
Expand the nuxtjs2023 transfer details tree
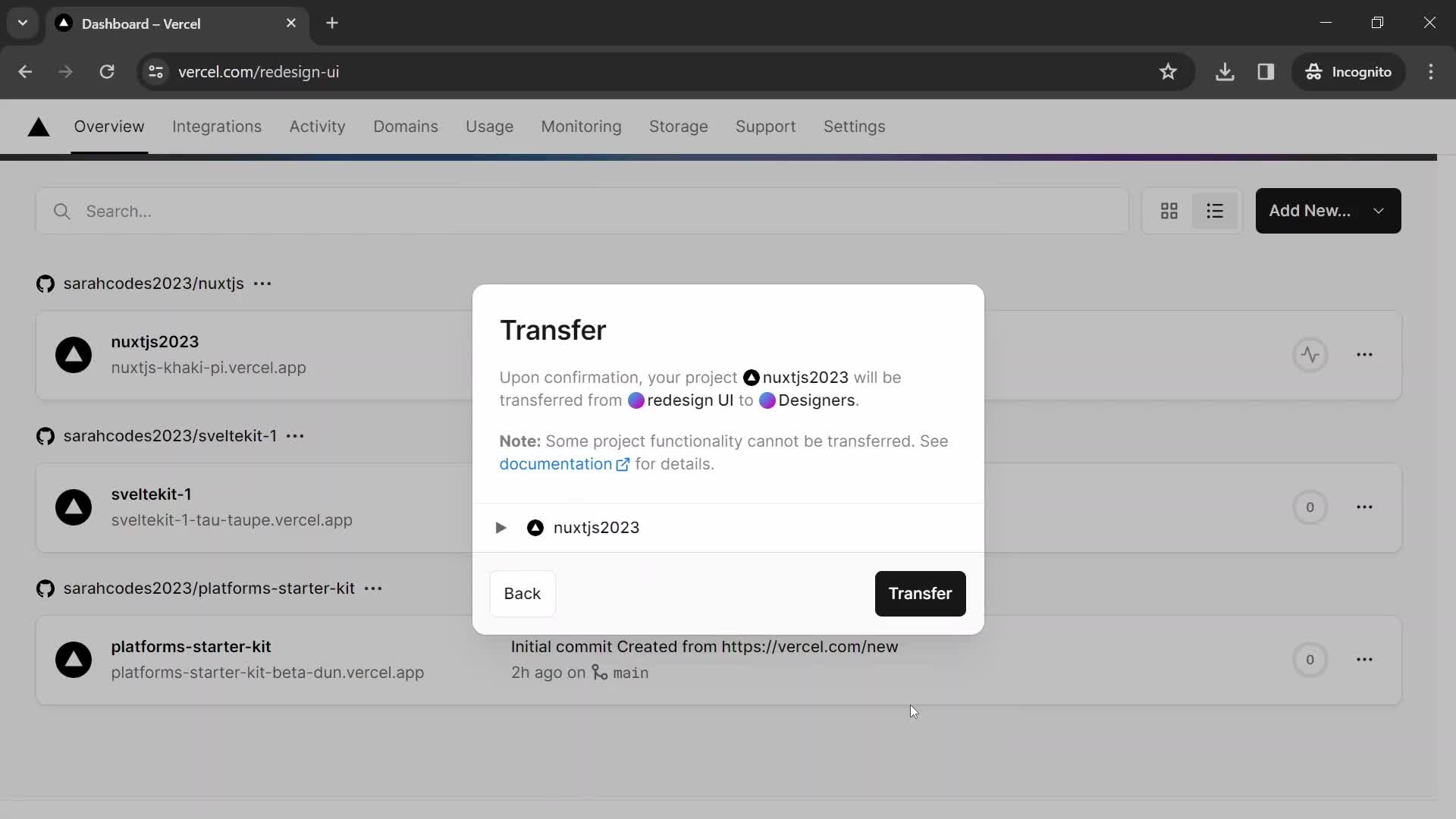point(500,527)
